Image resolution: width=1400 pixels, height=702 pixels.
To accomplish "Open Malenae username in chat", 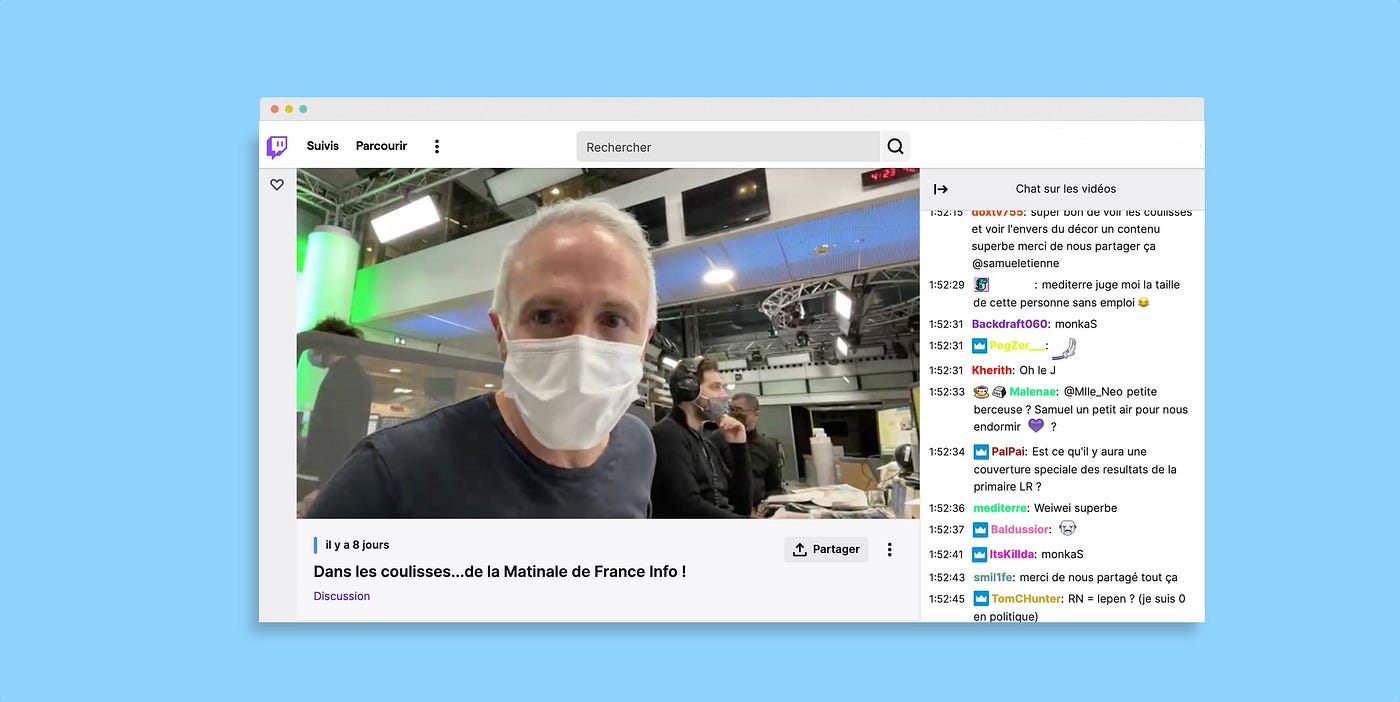I will point(1031,392).
